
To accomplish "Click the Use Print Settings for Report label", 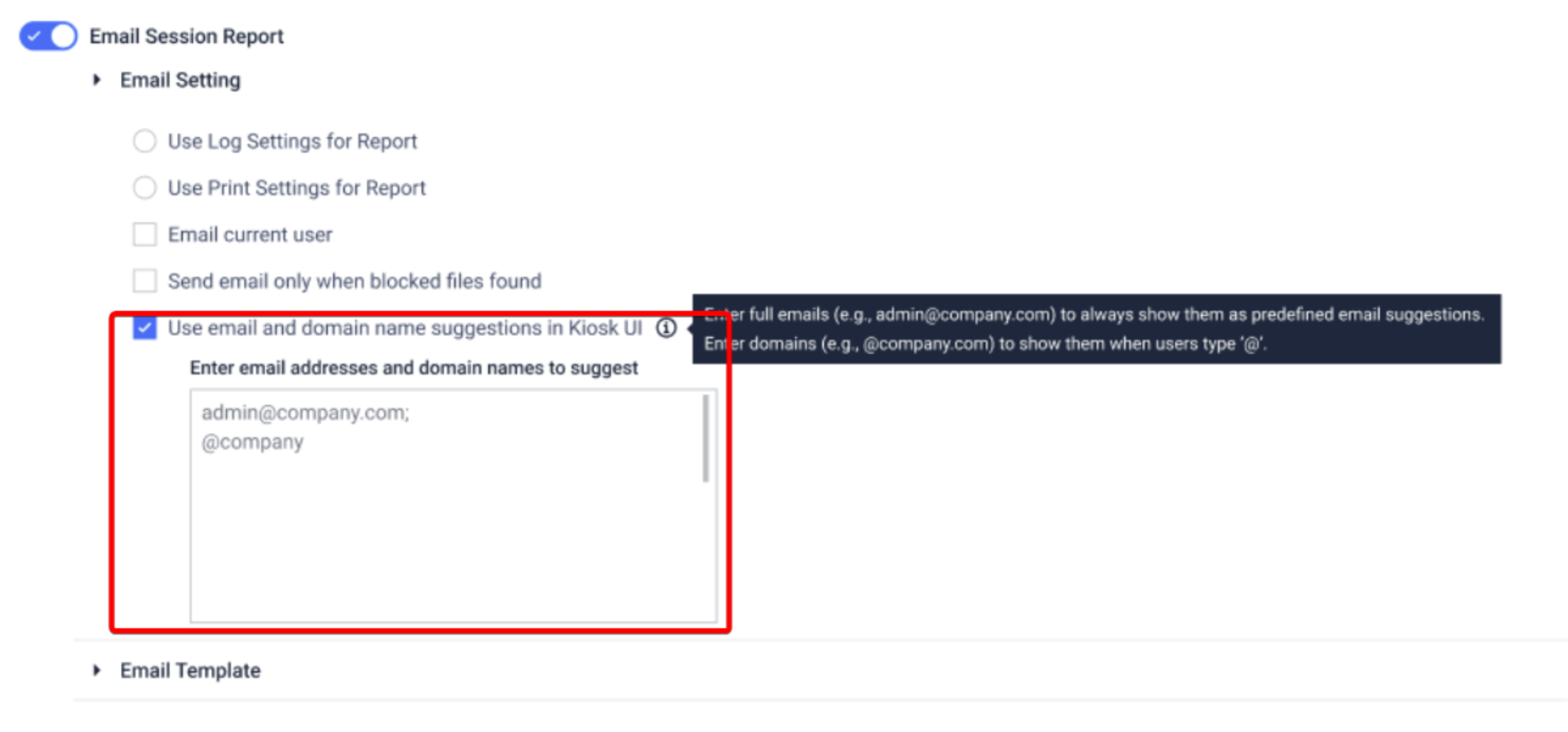I will coord(296,188).
